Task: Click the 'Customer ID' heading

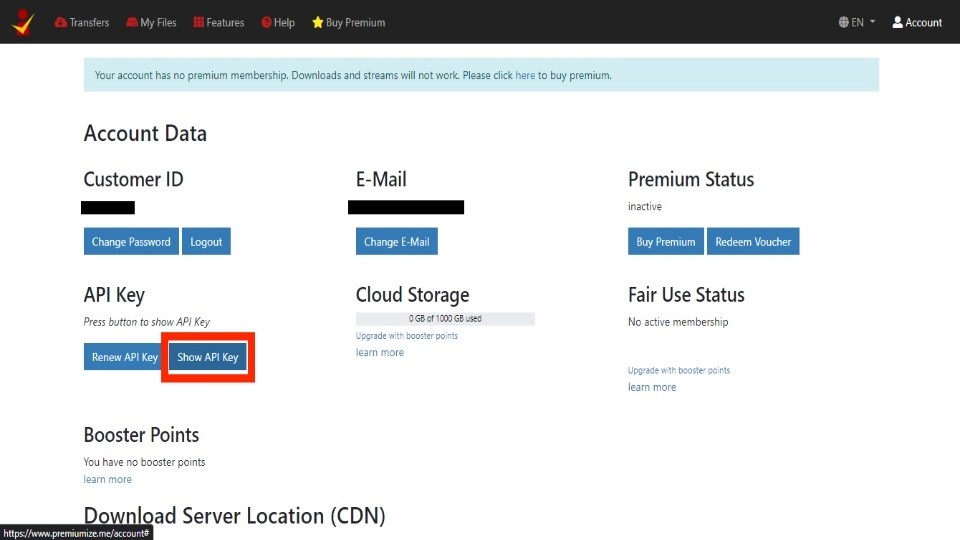Action: pos(133,179)
